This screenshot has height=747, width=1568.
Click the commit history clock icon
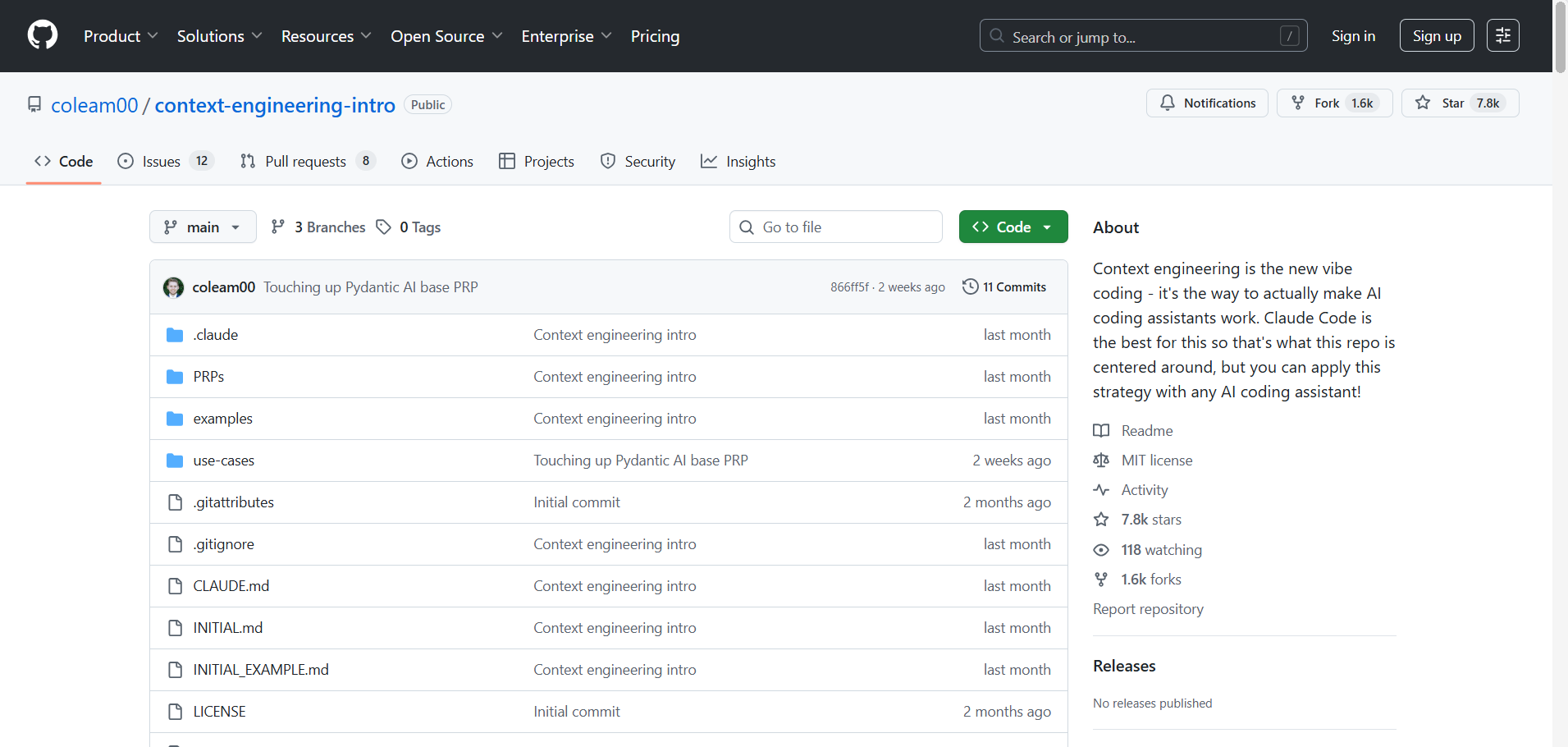tap(970, 286)
